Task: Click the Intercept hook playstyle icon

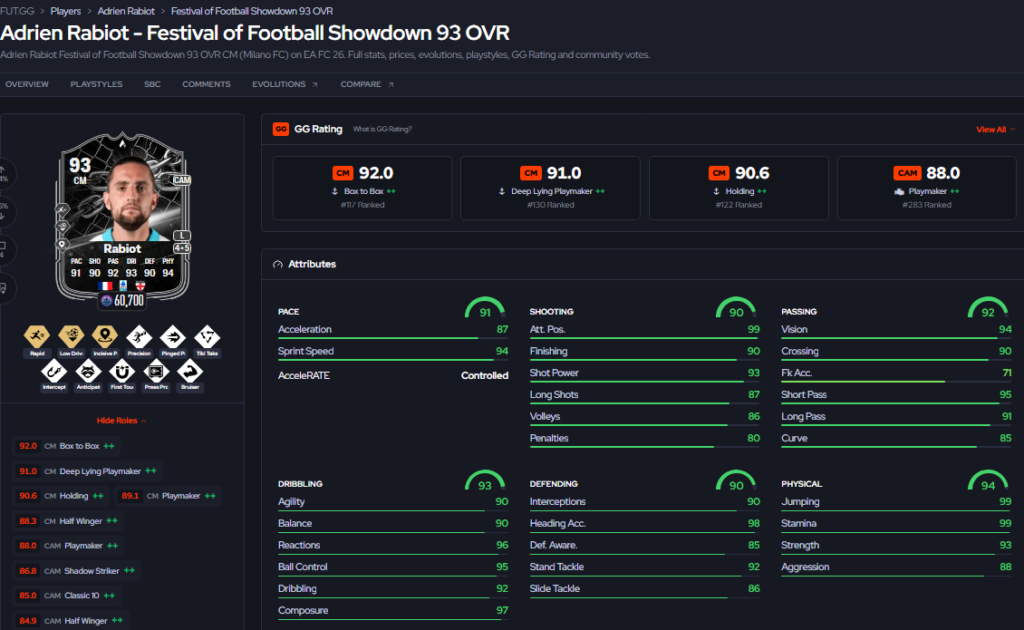Action: 54,371
